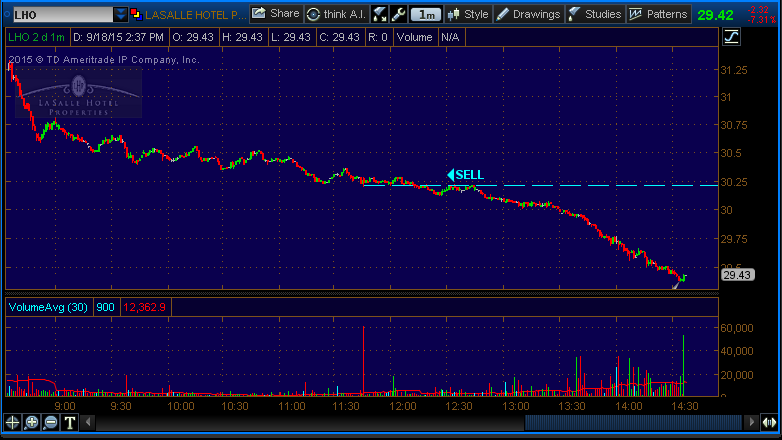Image resolution: width=782 pixels, height=440 pixels.
Task: Open the Style menu
Action: (468, 14)
